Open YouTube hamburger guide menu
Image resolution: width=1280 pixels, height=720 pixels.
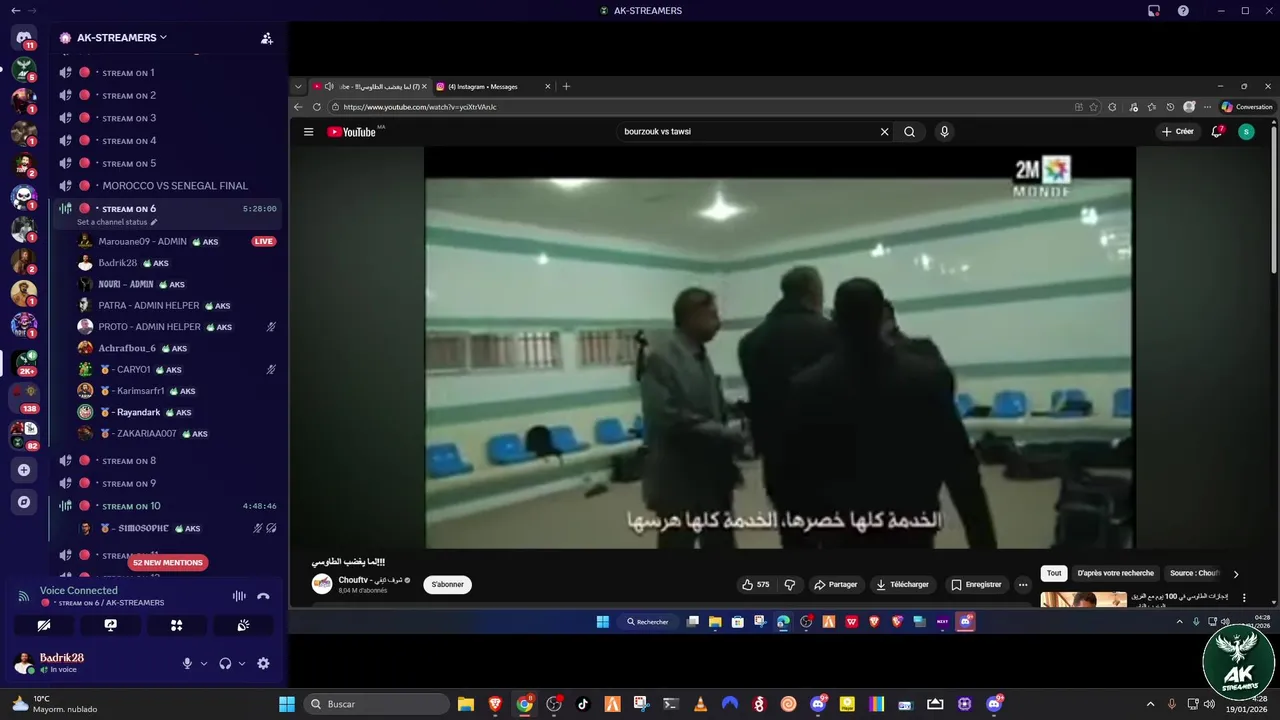point(309,132)
